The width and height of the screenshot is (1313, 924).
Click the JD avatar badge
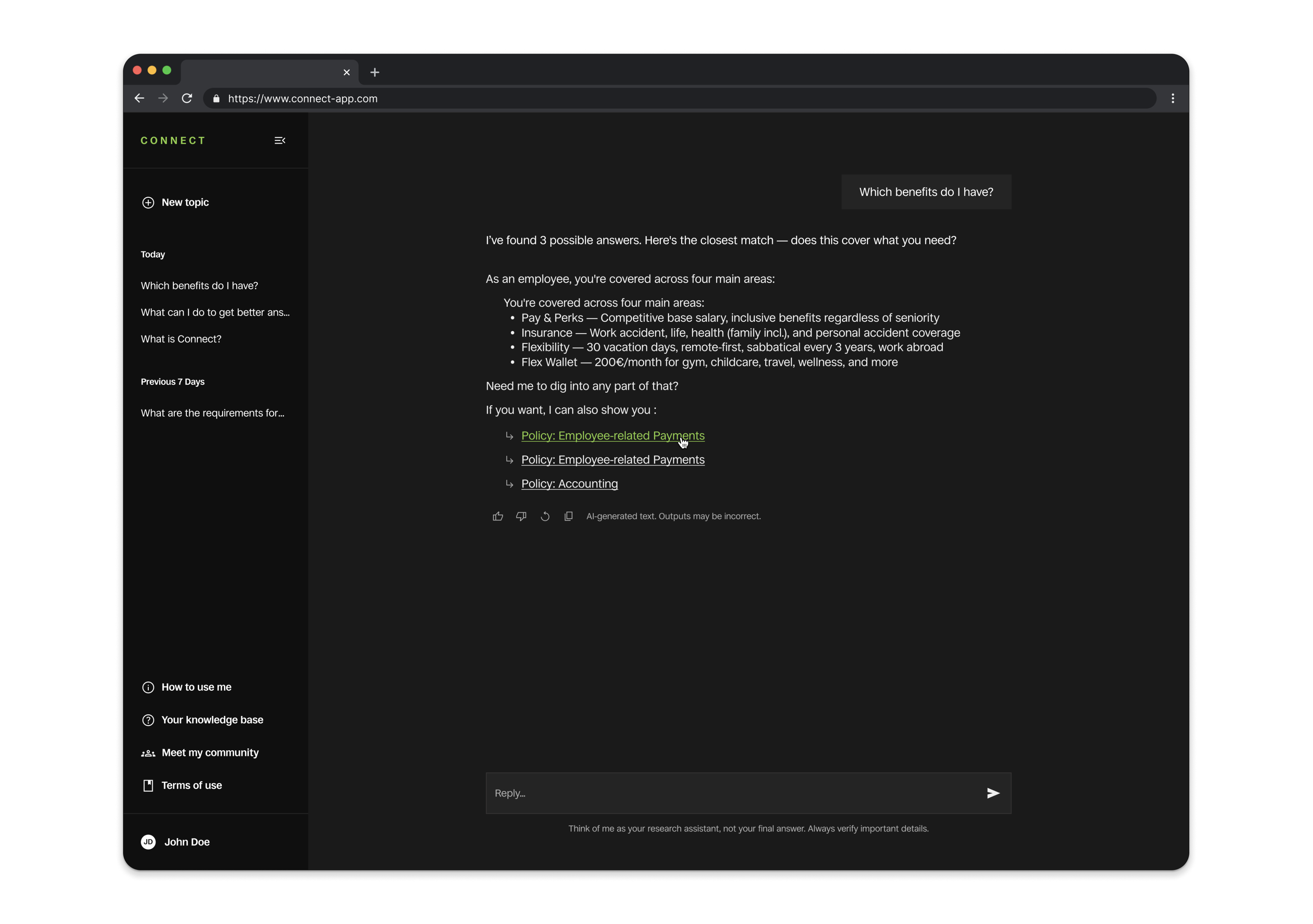tap(148, 842)
